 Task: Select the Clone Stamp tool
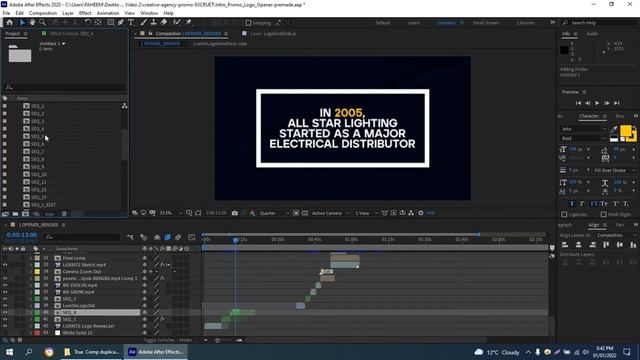coord(153,22)
